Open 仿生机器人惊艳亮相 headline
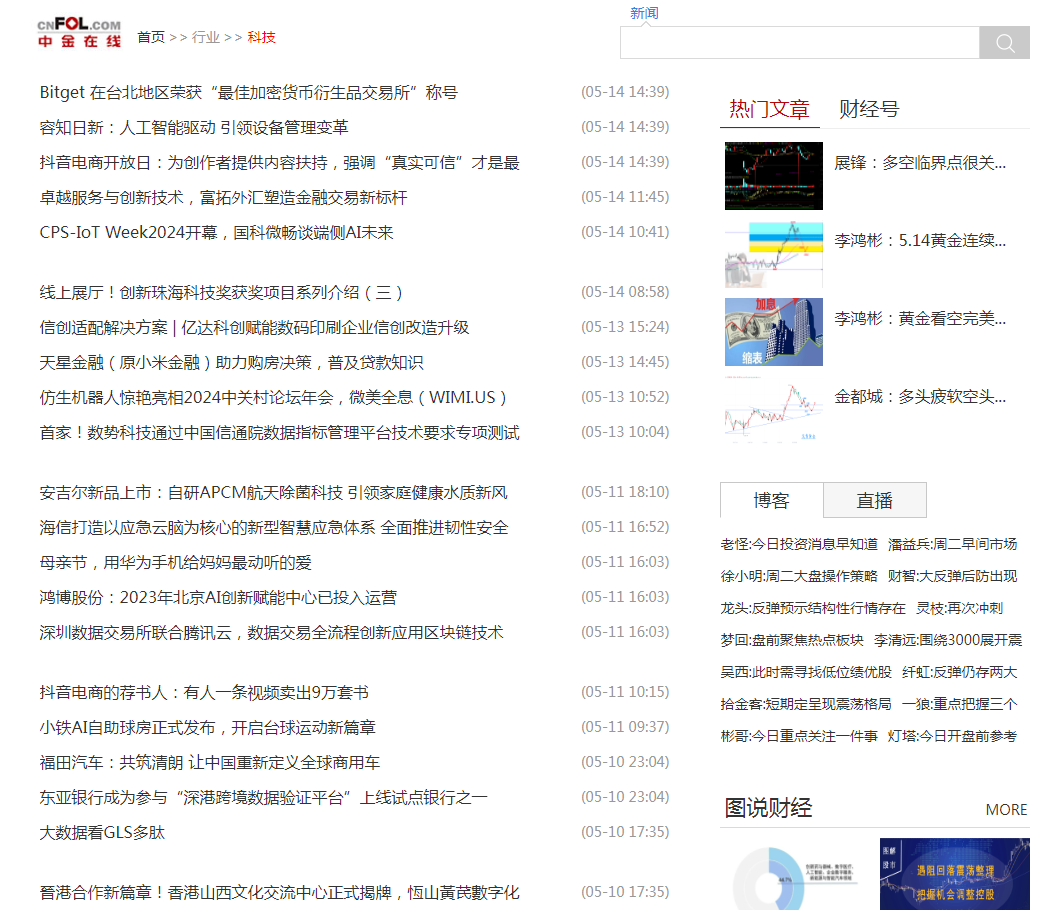 pyautogui.click(x=273, y=398)
